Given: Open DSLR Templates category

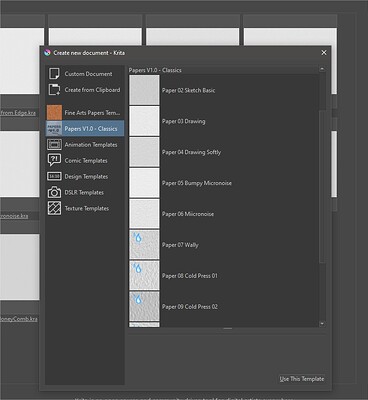Looking at the screenshot, I should 85,192.
